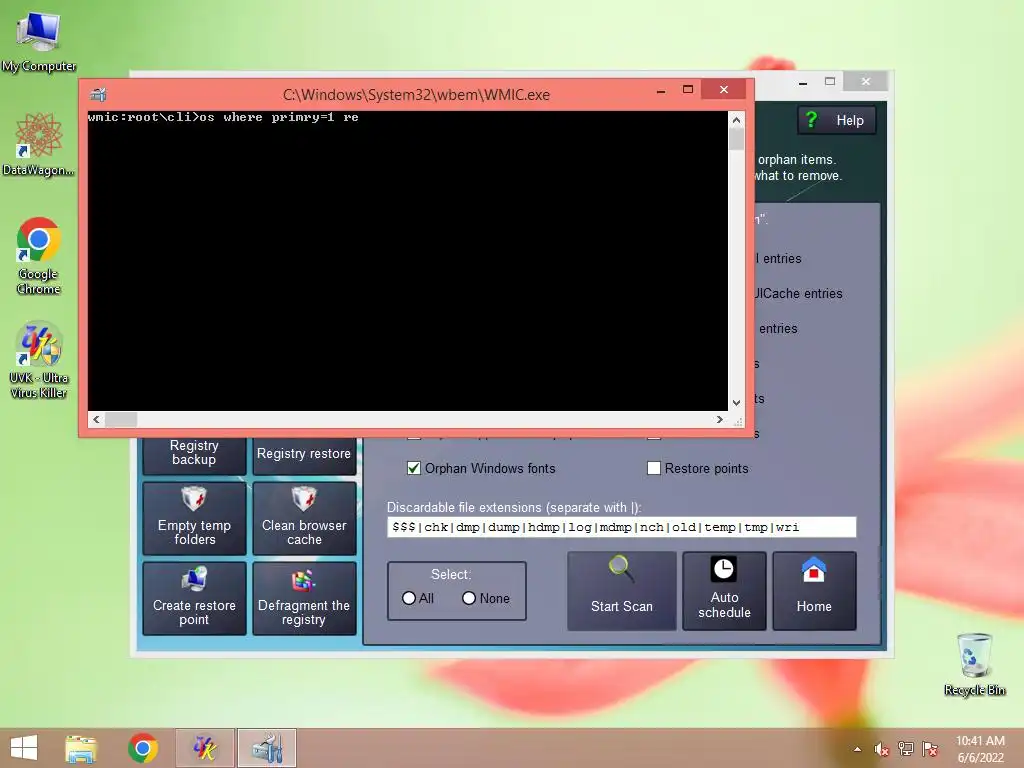Click the discardable file extensions field
1024x768 pixels.
coord(621,527)
